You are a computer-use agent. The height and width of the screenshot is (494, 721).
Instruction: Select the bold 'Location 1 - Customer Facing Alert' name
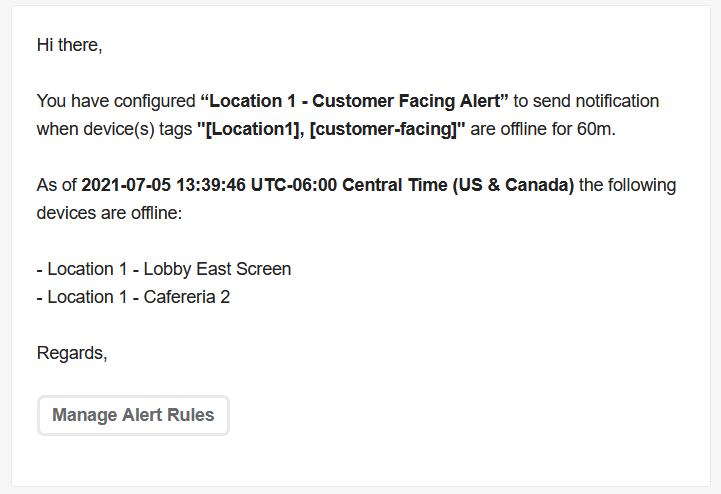(x=355, y=101)
